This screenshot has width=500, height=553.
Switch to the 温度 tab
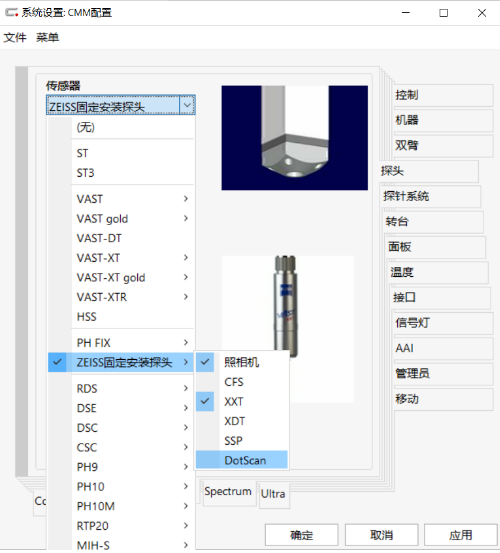(x=438, y=272)
